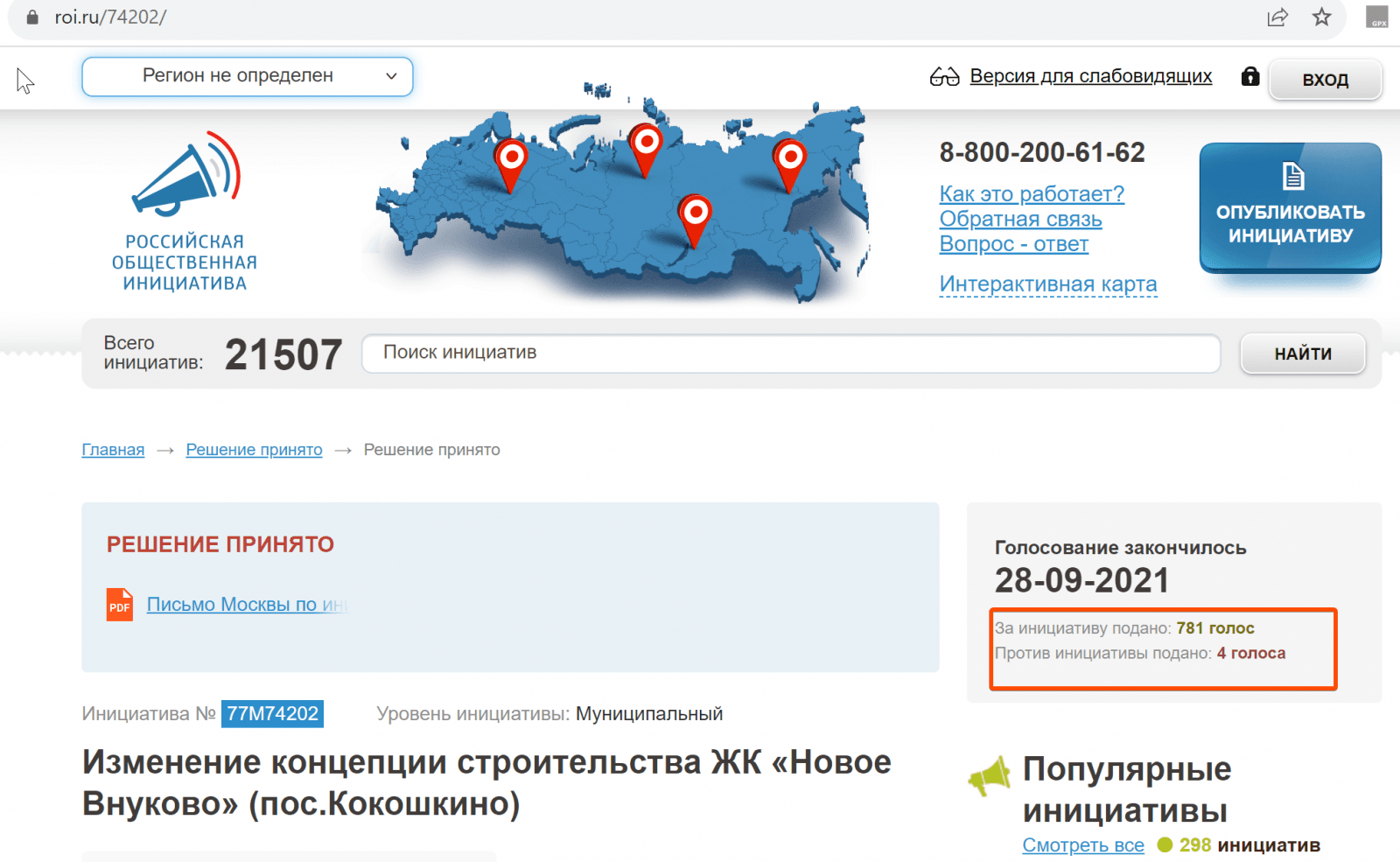This screenshot has width=1400, height=862.
Task: Go to 'Главная' in the breadcrumb
Action: 113,450
